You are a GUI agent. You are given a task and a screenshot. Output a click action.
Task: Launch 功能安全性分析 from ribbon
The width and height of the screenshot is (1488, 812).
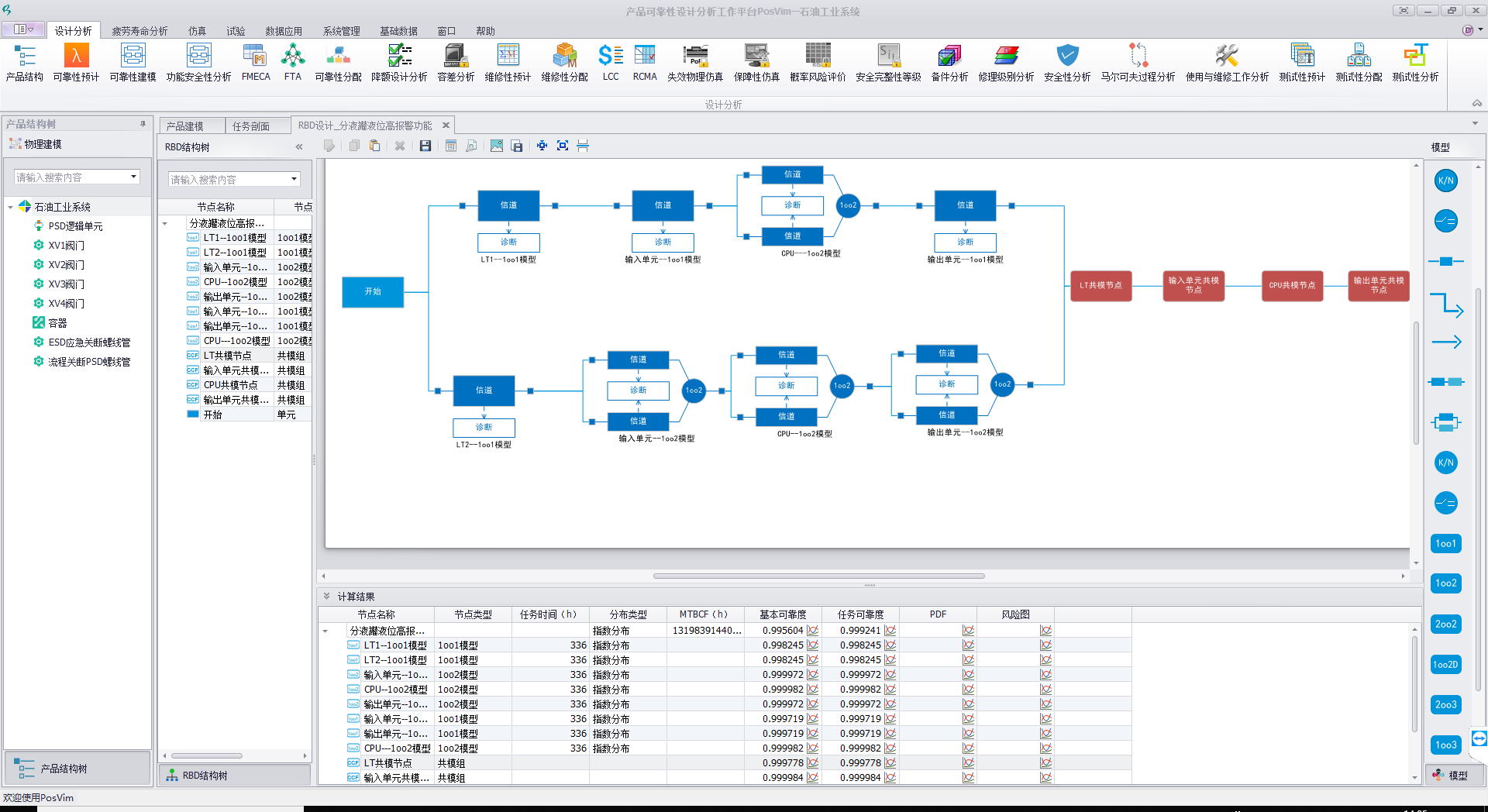(x=198, y=63)
